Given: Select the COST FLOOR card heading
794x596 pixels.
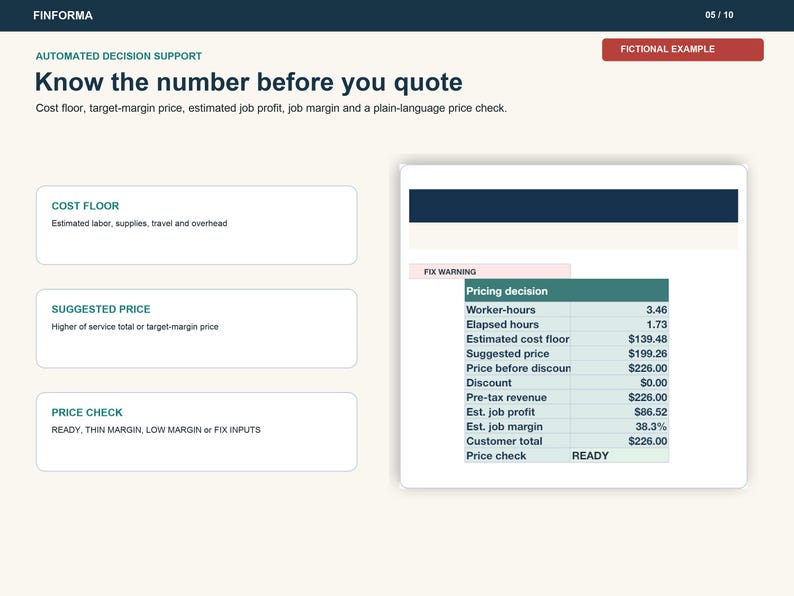Looking at the screenshot, I should tap(85, 206).
